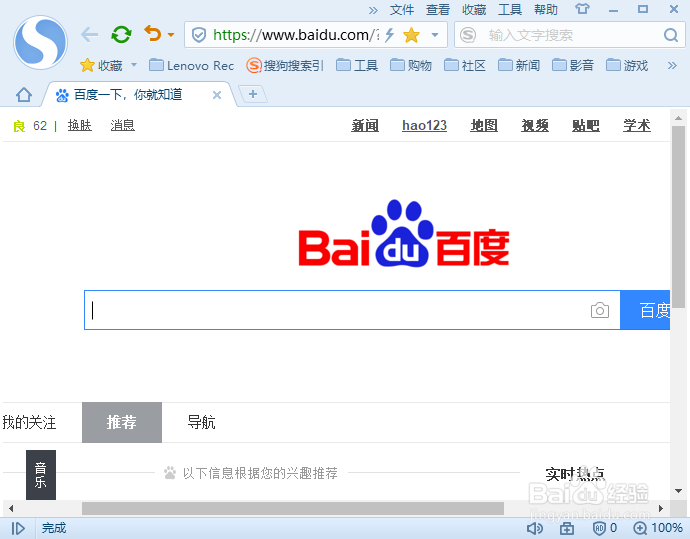The height and width of the screenshot is (539, 690).
Task: Bookmark page with star in address bar
Action: (411, 35)
